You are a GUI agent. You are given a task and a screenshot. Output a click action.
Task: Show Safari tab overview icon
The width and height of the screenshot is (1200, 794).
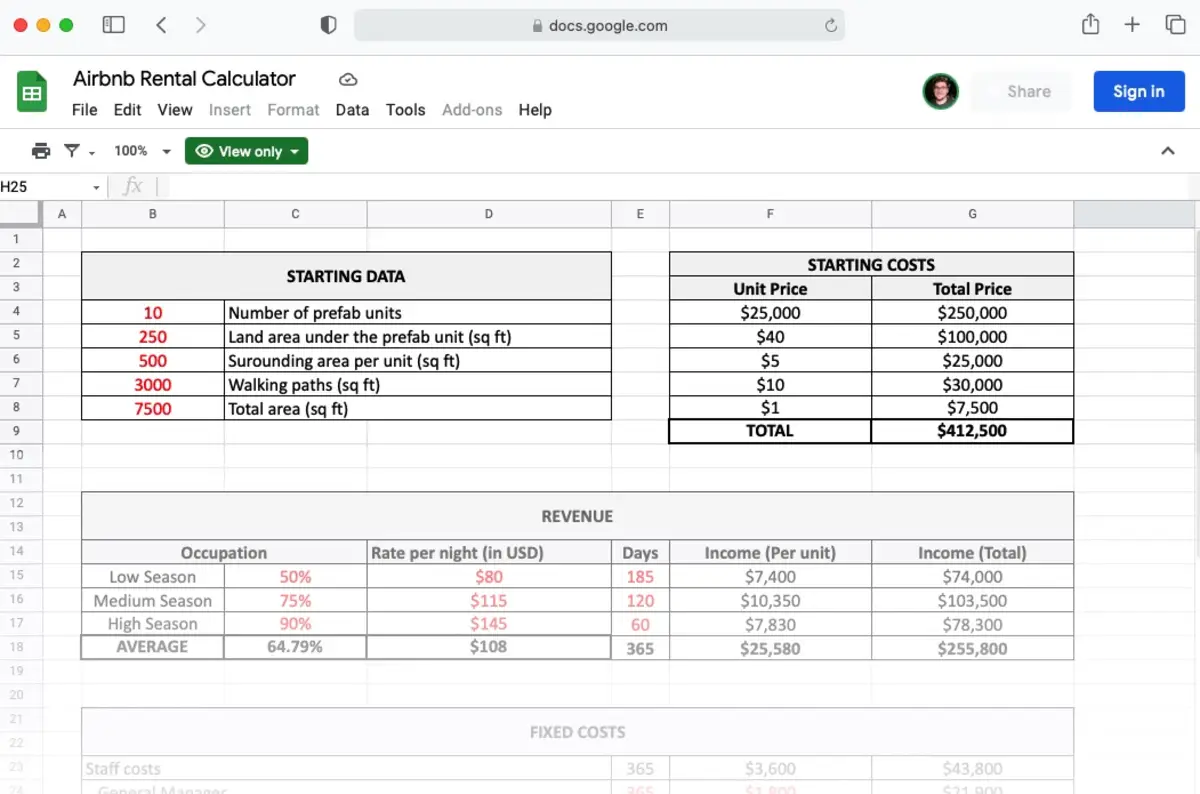coord(1175,25)
